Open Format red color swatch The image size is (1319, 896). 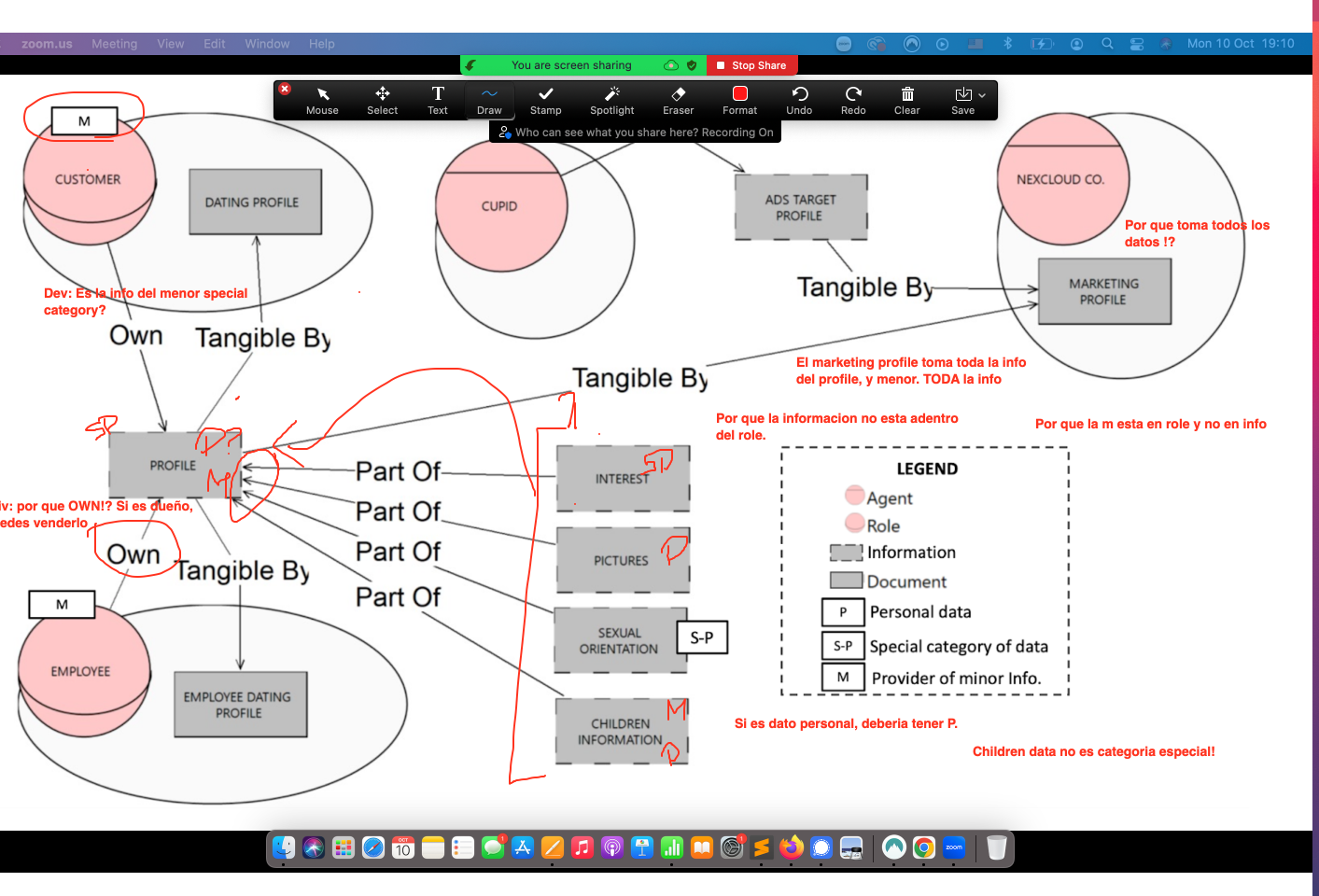pyautogui.click(x=739, y=94)
